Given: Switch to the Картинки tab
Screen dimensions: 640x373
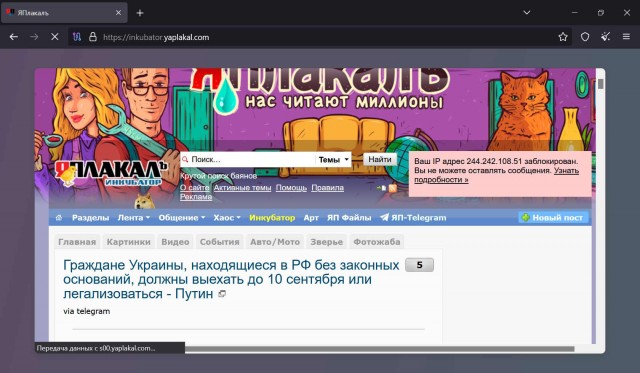Looking at the screenshot, I should pyautogui.click(x=129, y=242).
